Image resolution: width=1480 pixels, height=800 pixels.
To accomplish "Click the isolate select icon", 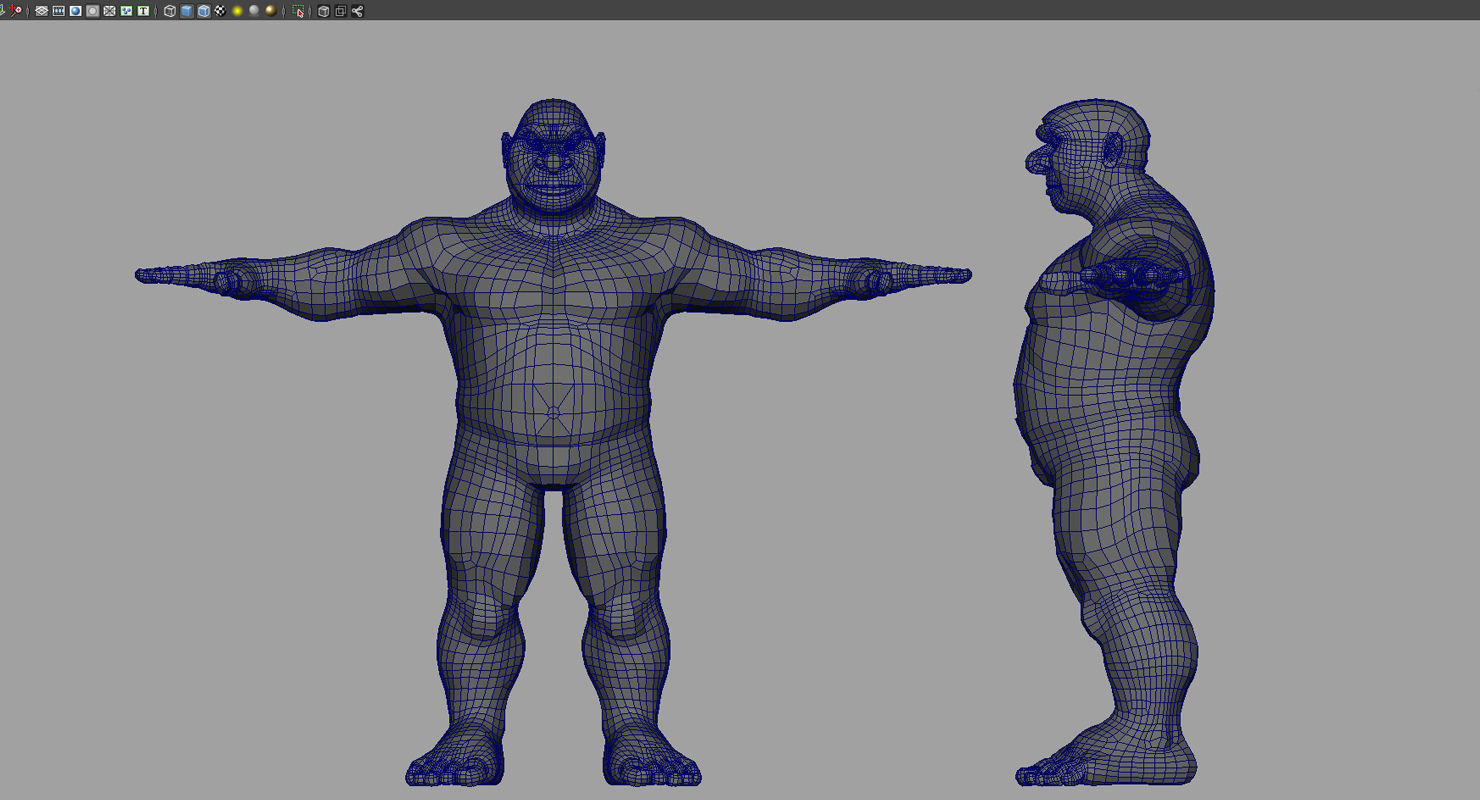I will click(x=298, y=11).
